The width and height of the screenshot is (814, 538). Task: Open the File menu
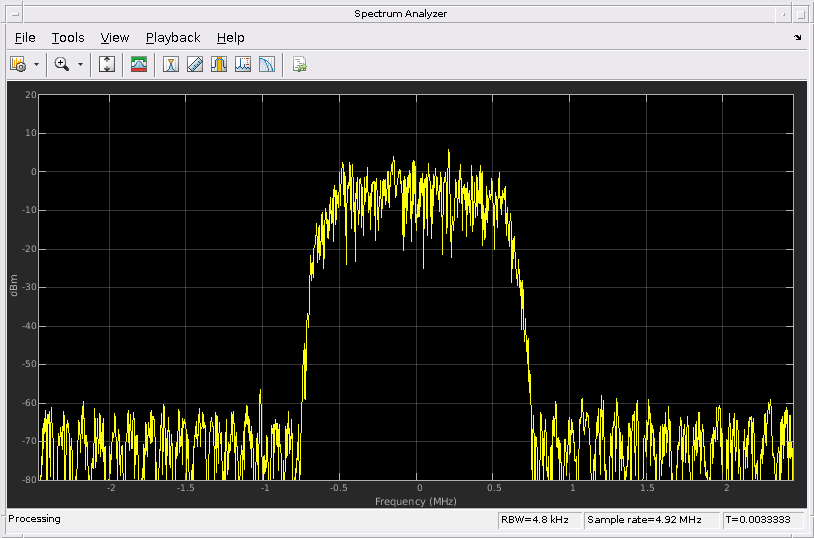click(x=25, y=38)
